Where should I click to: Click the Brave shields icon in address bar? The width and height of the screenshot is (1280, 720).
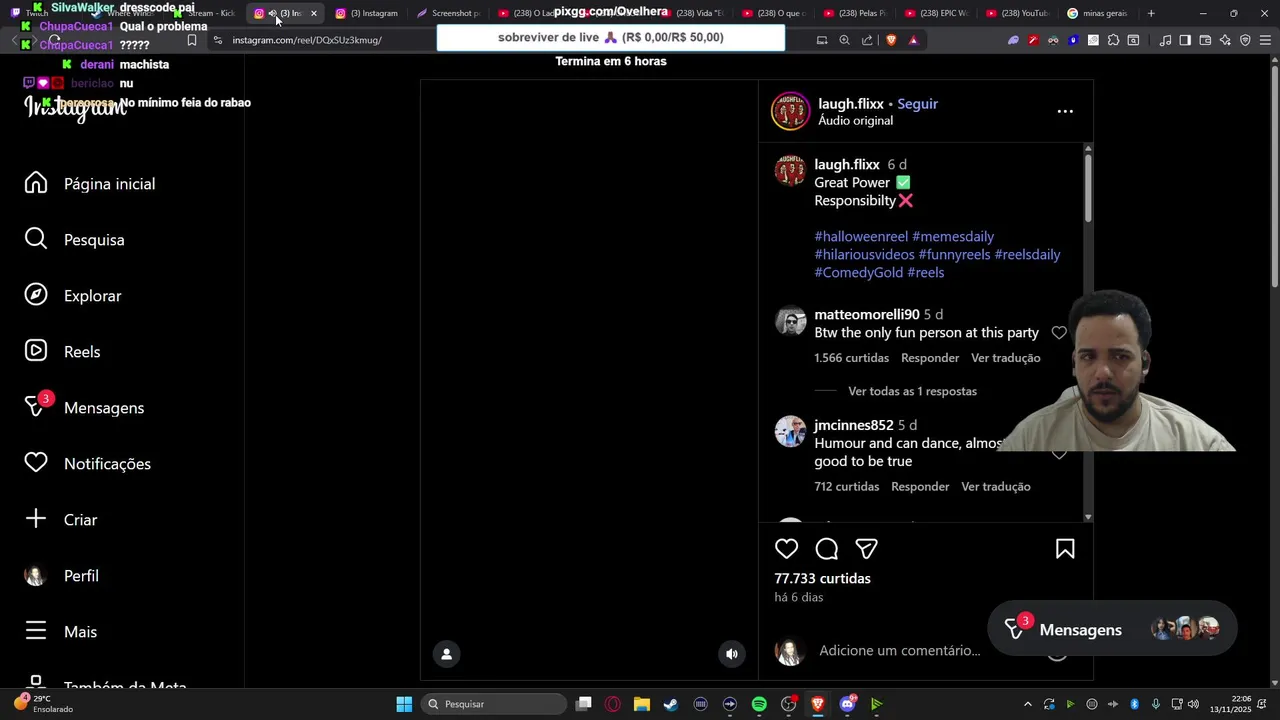coord(891,40)
